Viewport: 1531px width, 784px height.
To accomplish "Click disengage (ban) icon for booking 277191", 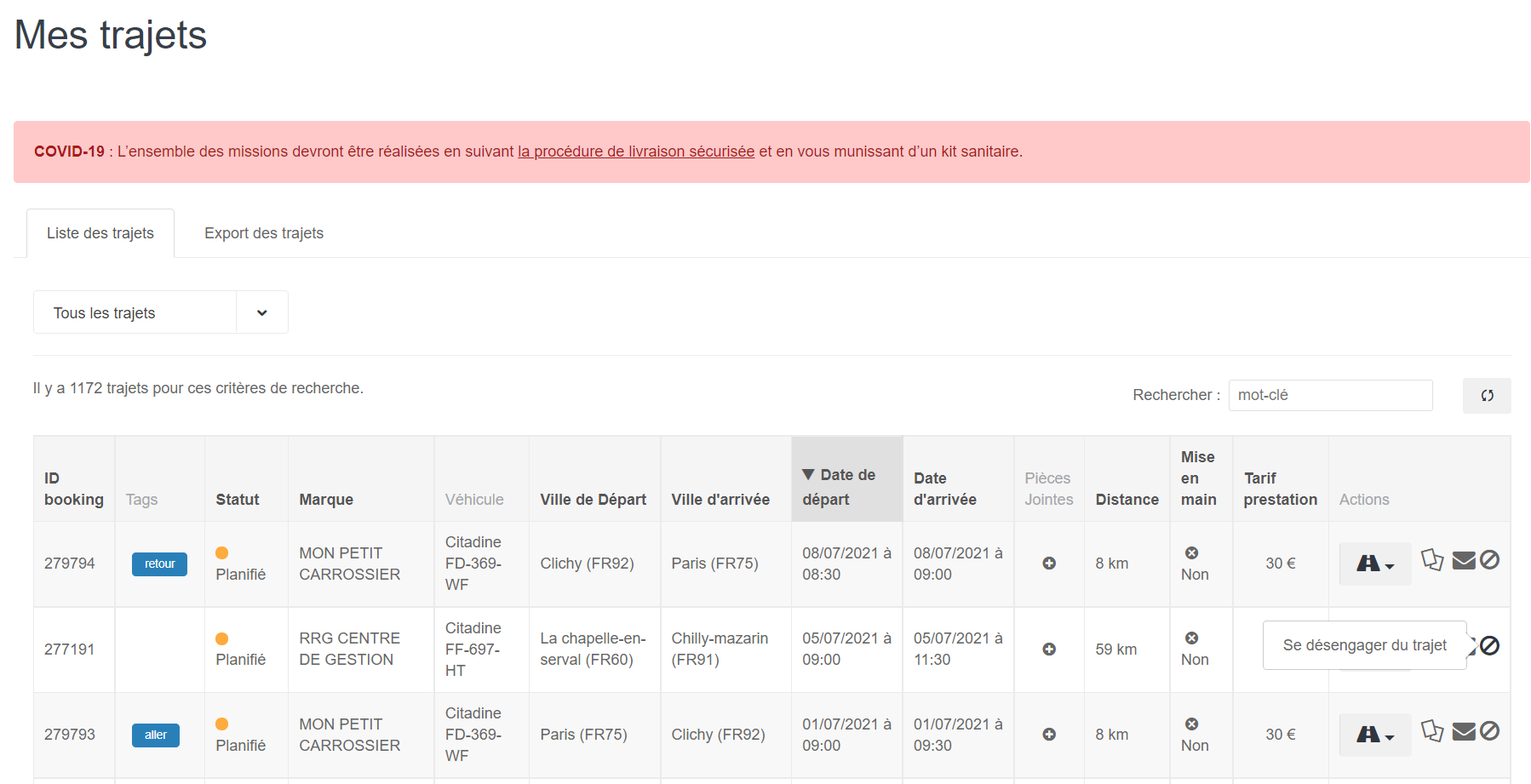I will pyautogui.click(x=1489, y=646).
